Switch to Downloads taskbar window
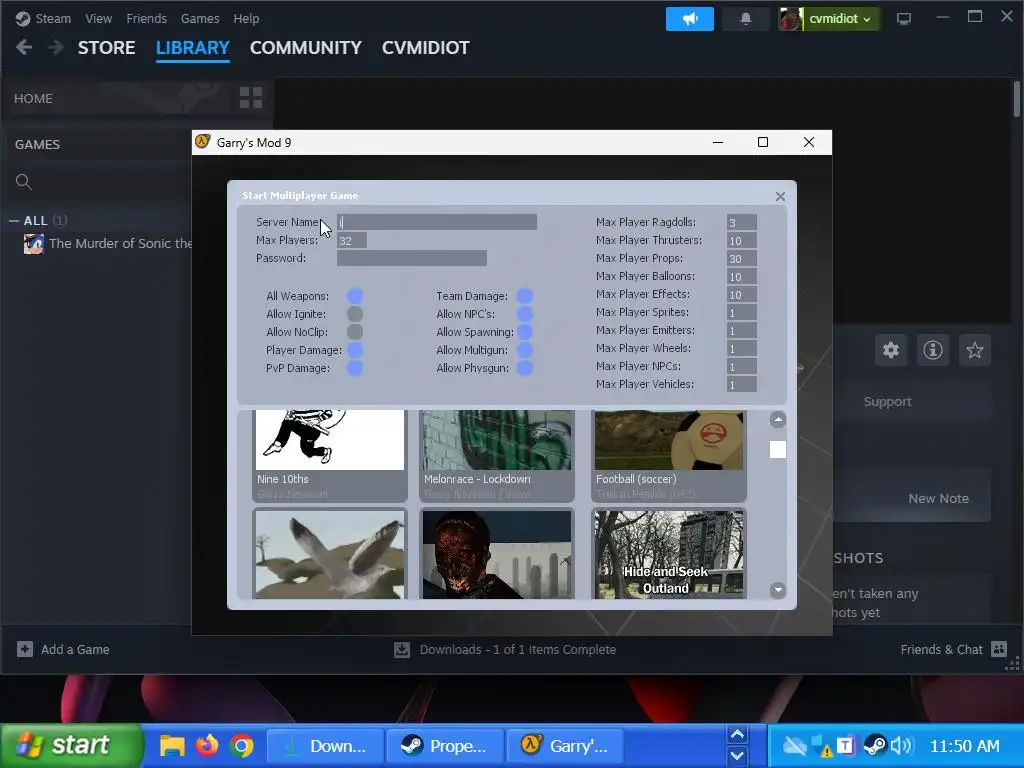 324,746
